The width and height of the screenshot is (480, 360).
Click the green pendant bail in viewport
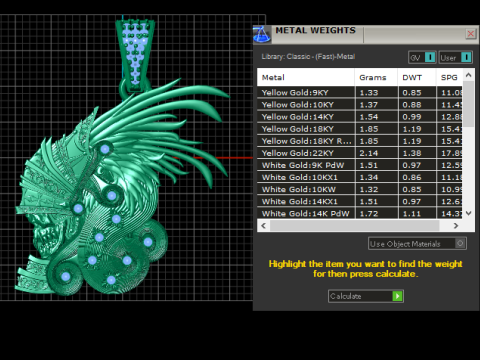point(135,55)
